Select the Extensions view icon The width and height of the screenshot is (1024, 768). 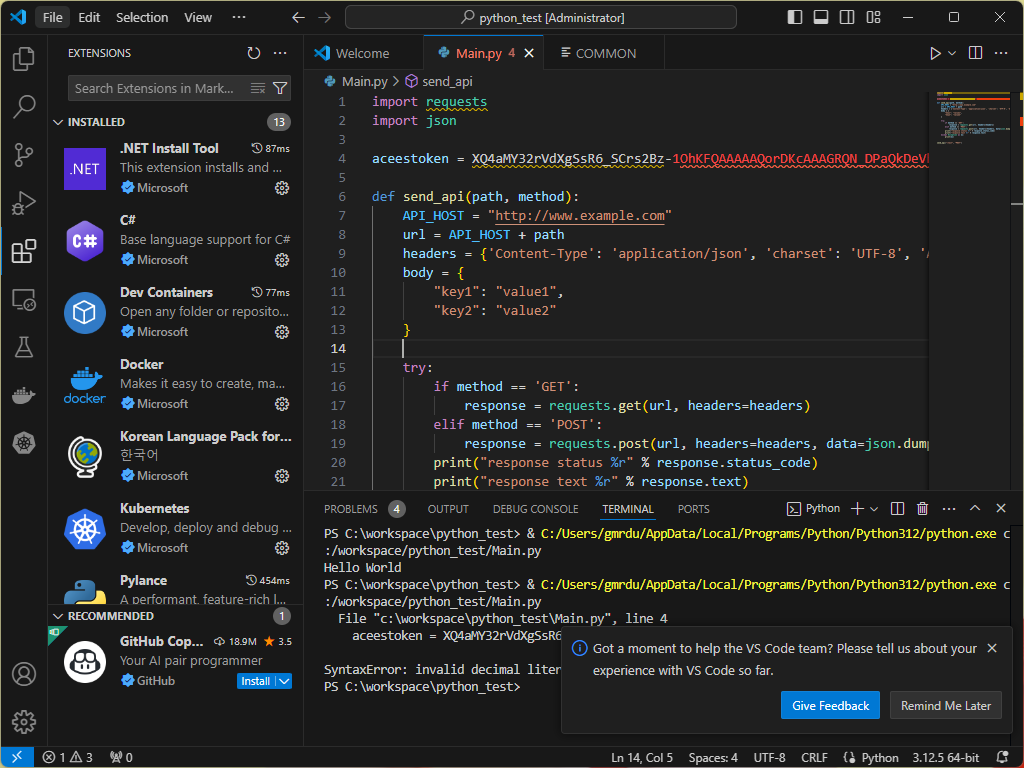coord(24,251)
